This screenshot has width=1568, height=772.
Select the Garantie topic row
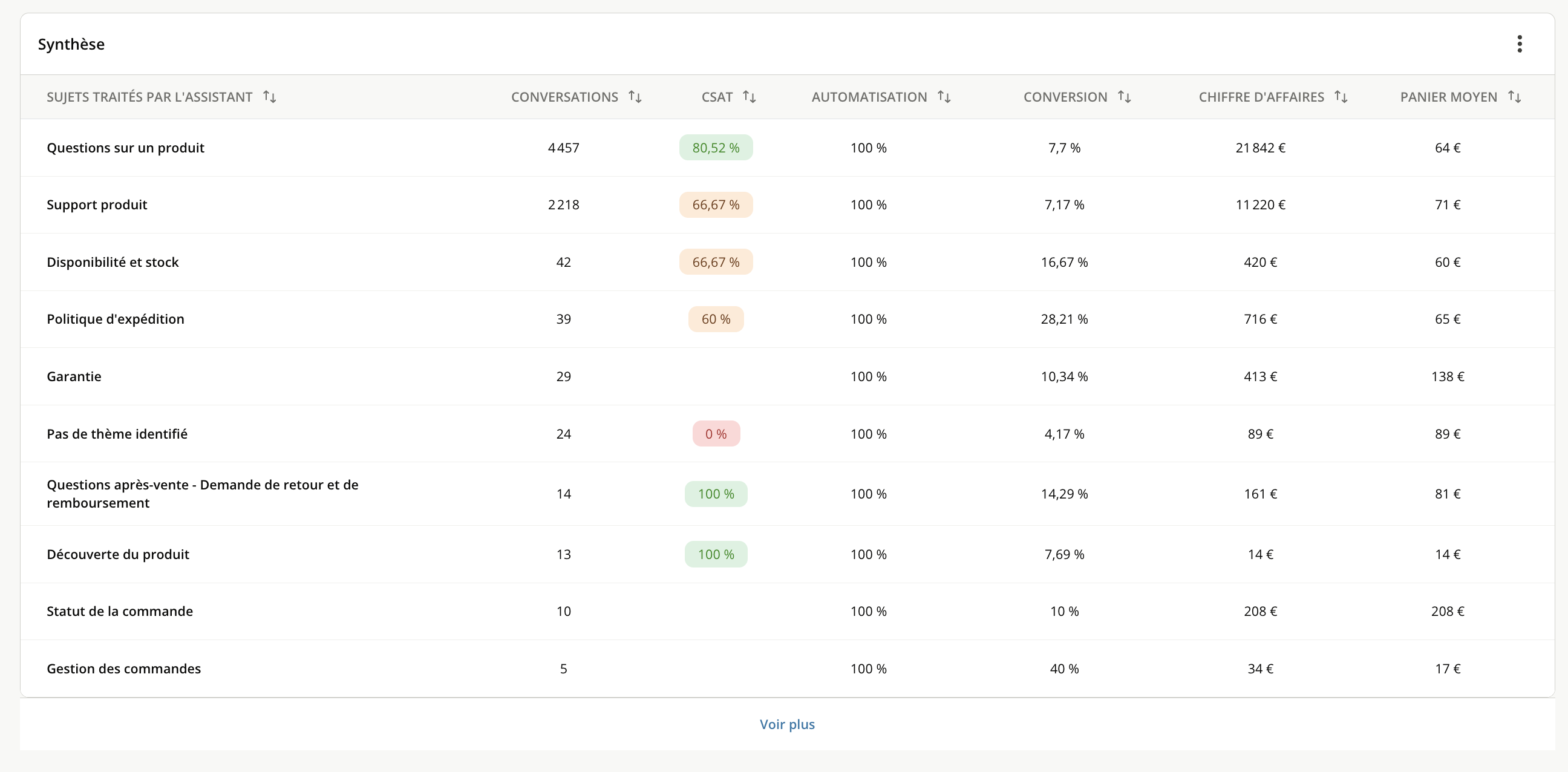point(787,377)
